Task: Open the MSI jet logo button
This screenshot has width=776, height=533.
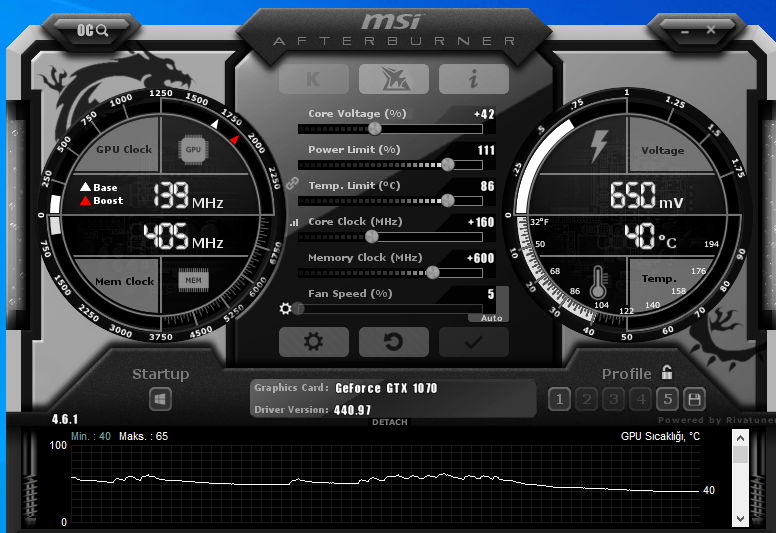Action: [394, 79]
